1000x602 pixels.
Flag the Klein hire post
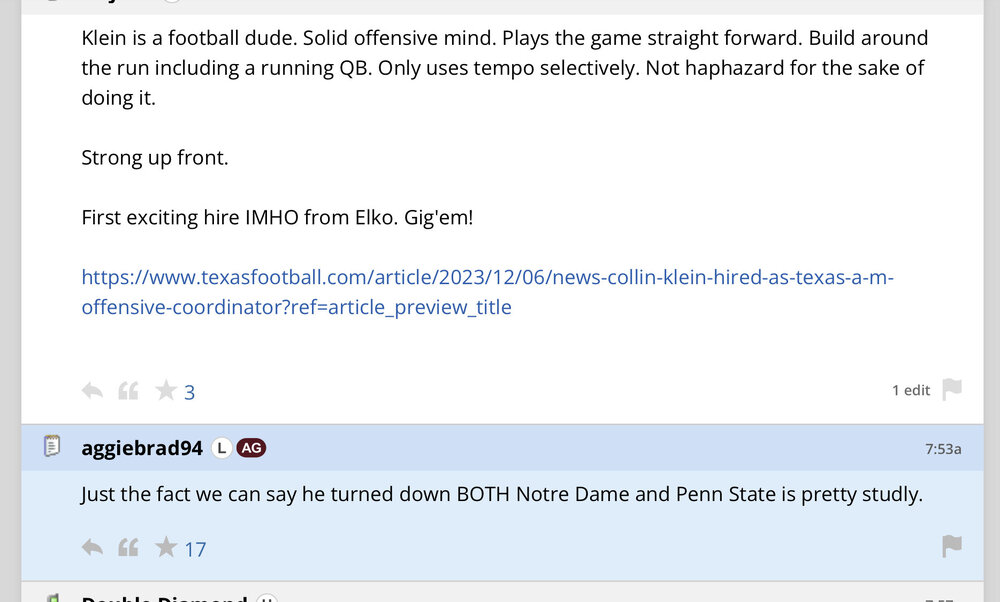pyautogui.click(x=952, y=389)
